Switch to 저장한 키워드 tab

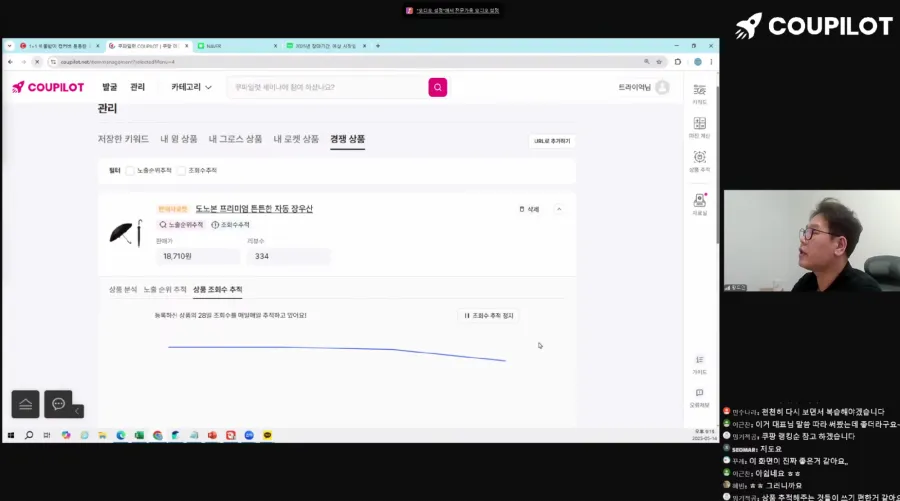click(123, 139)
